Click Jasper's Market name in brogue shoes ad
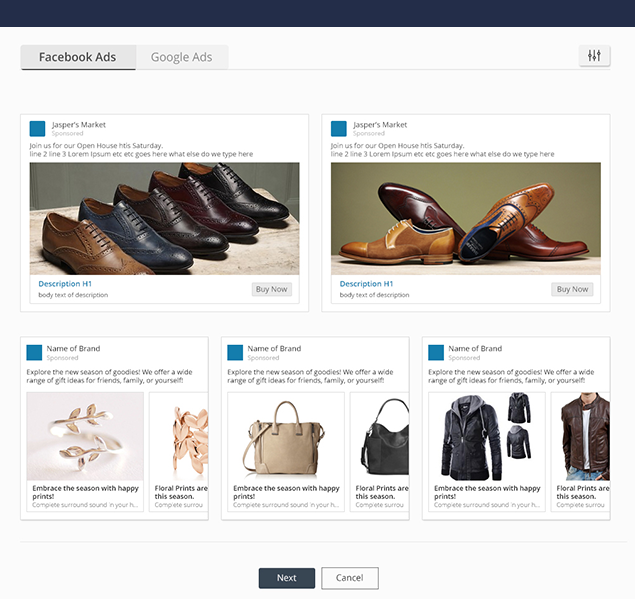Screen dimensions: 635x599 79,125
